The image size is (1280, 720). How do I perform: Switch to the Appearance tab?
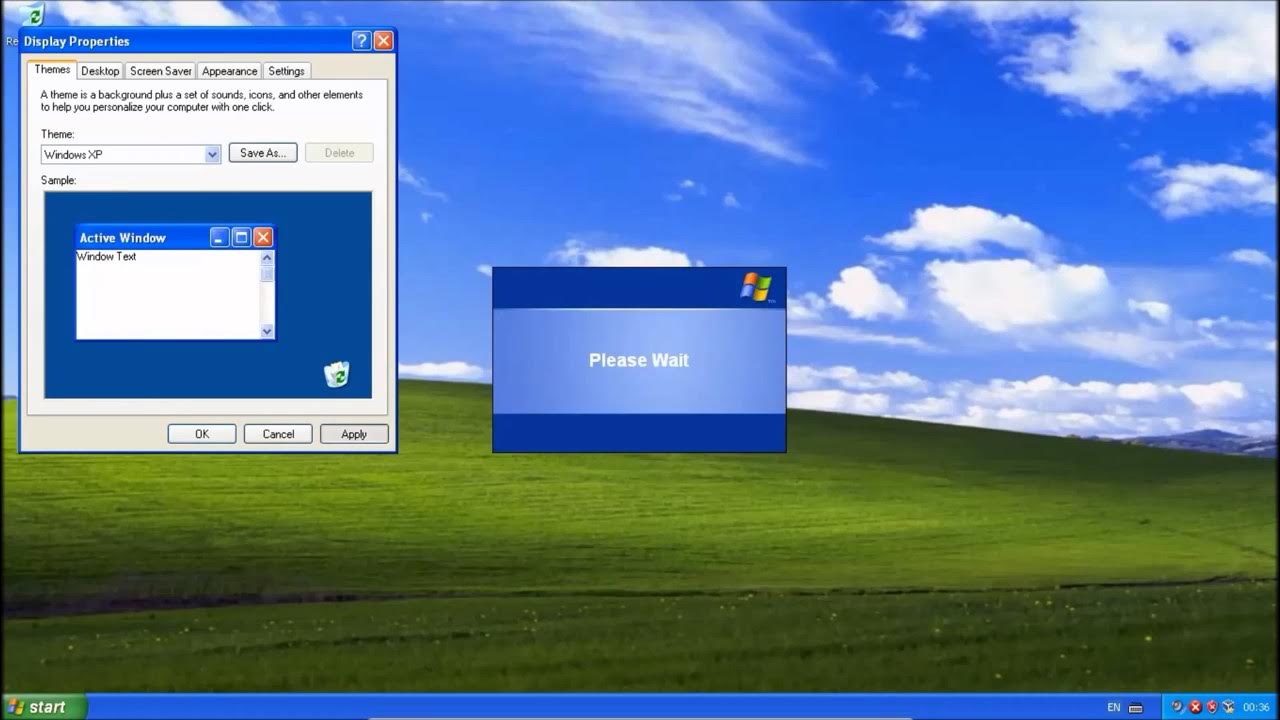point(229,71)
